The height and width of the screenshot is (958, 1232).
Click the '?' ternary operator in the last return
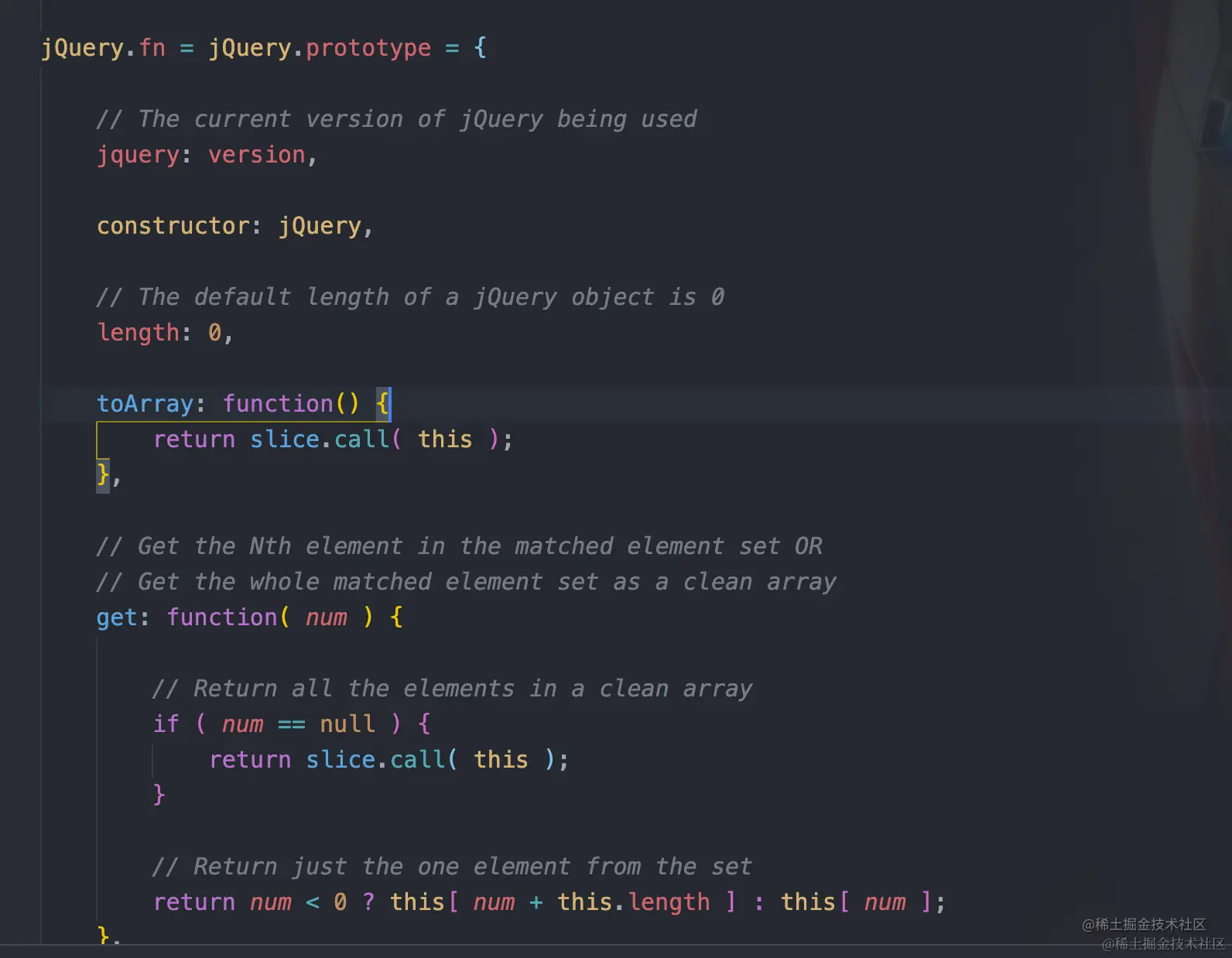[x=368, y=902]
